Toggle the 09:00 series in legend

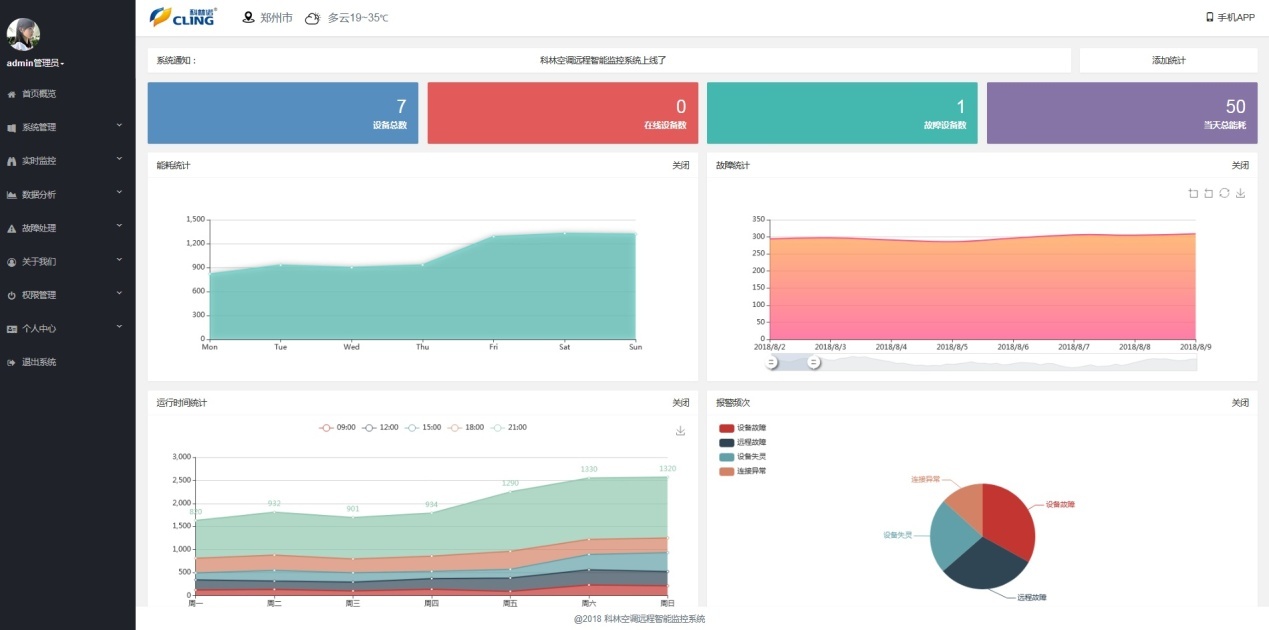pos(338,428)
